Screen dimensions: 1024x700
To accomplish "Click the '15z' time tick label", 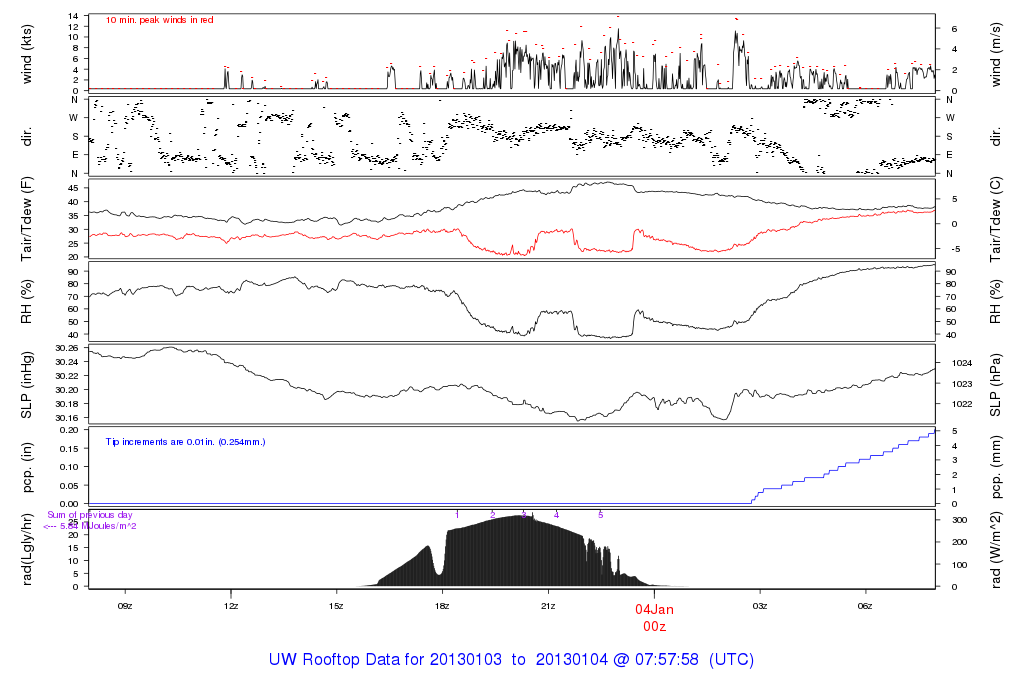I will [336, 606].
